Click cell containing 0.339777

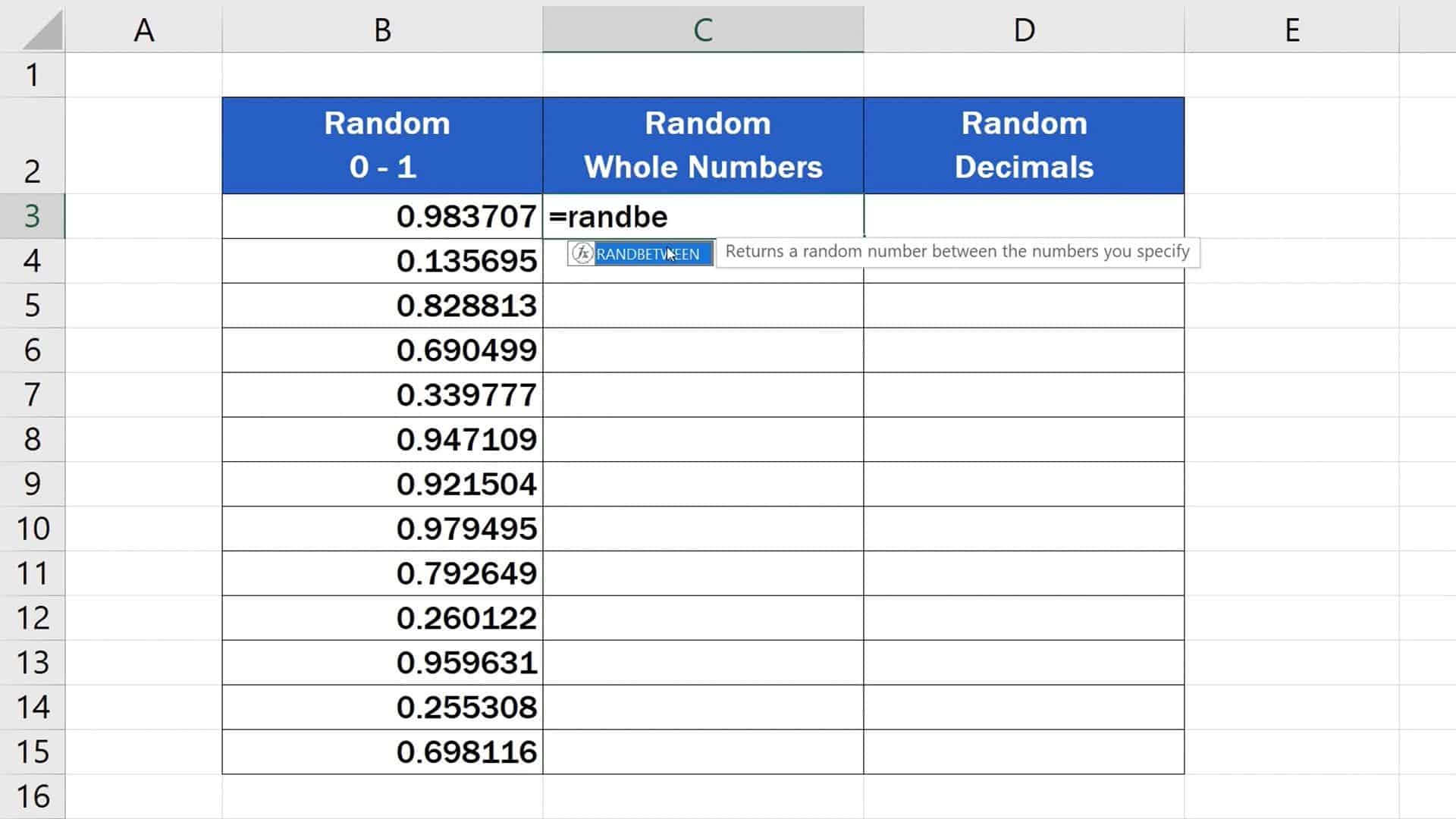382,394
